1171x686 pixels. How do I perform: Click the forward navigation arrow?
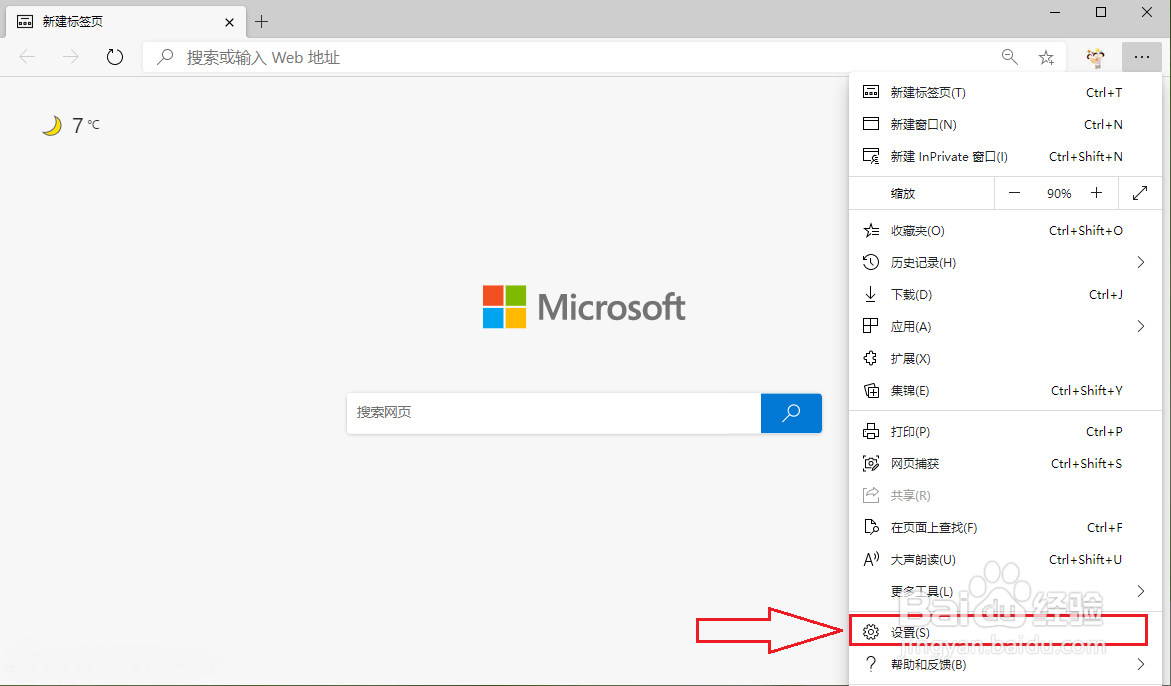[x=71, y=57]
